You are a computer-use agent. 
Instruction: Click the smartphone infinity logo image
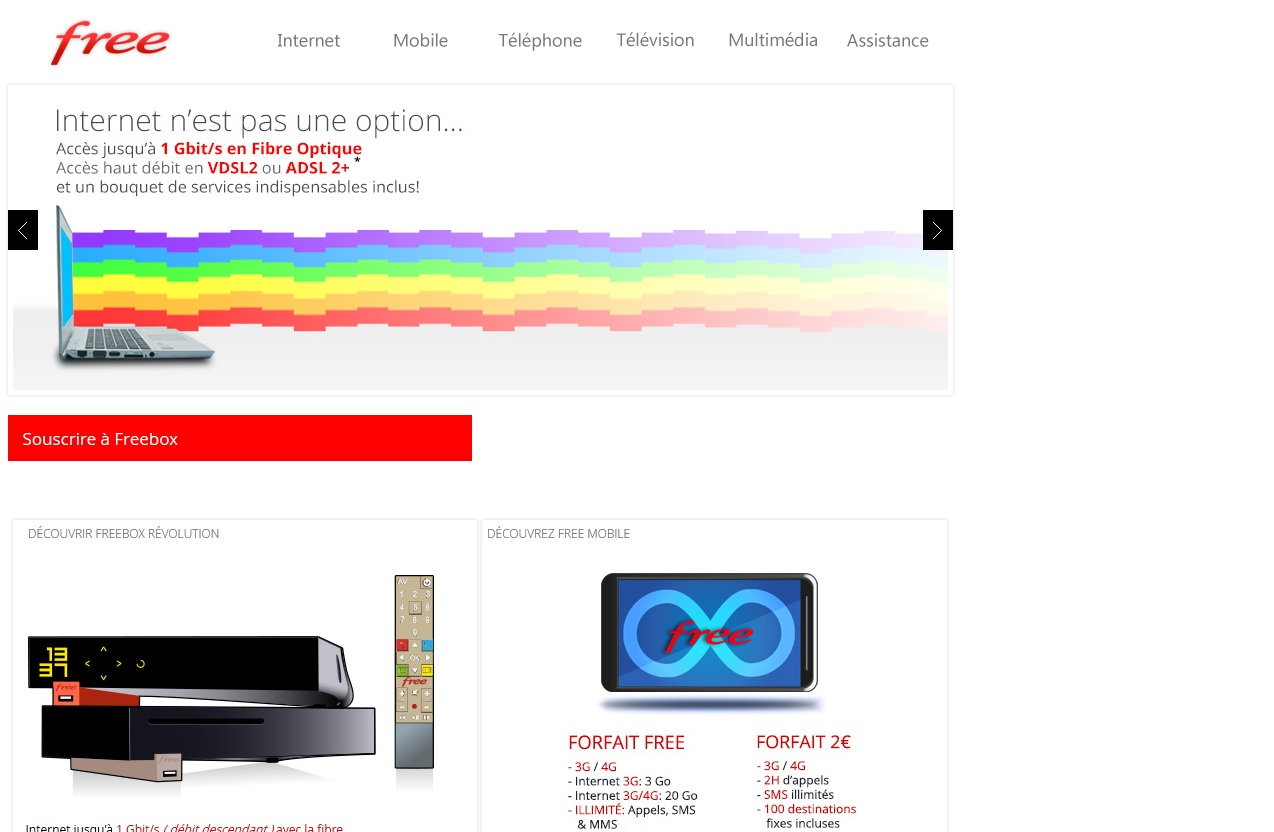(x=709, y=633)
